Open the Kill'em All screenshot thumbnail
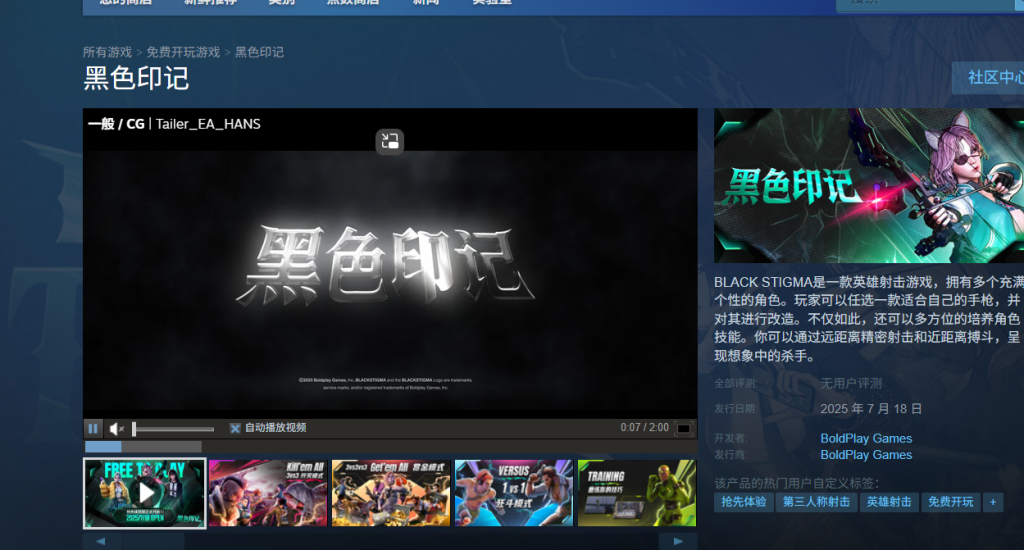The height and width of the screenshot is (550, 1024). click(268, 493)
